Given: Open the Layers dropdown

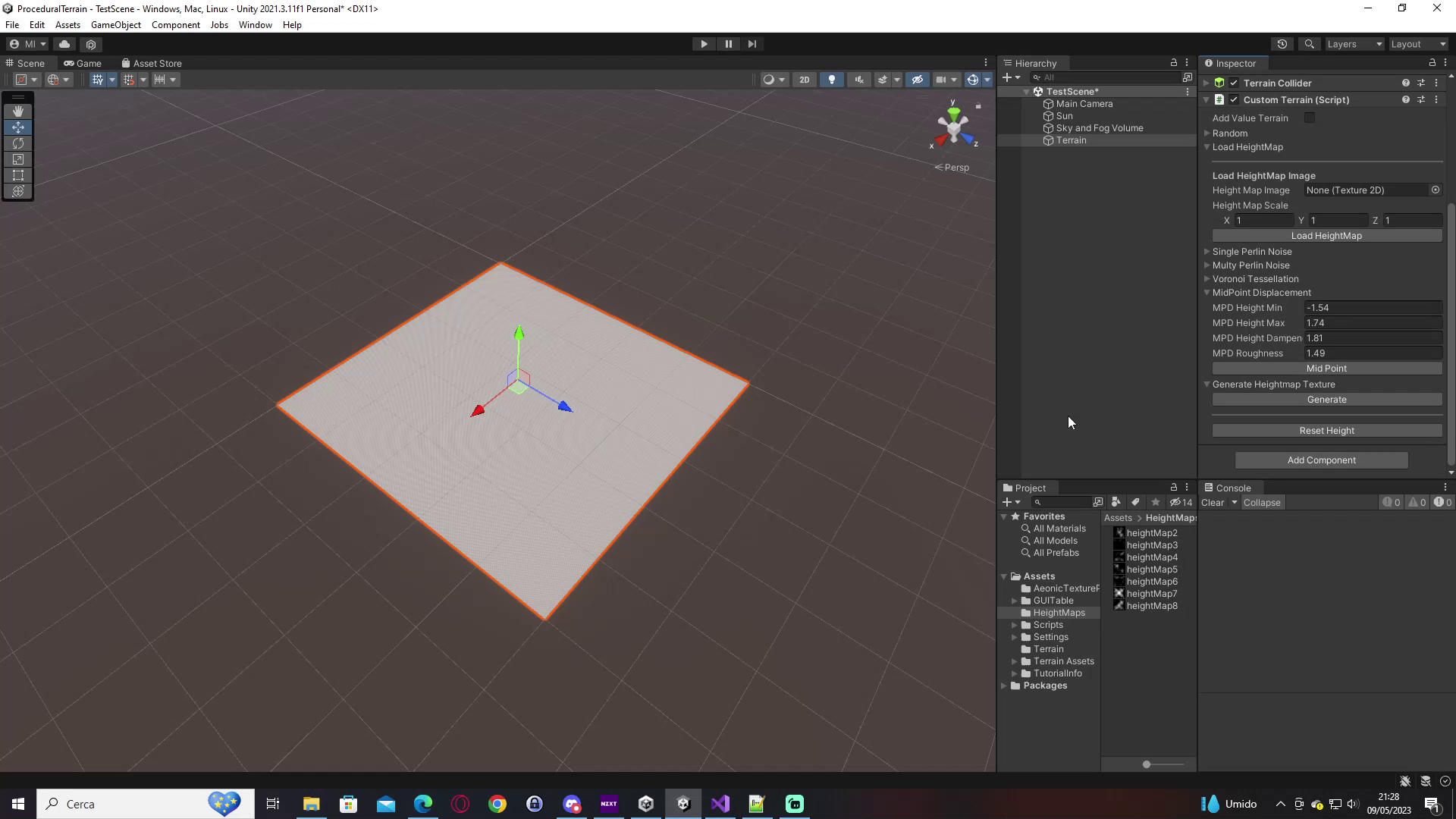Looking at the screenshot, I should tap(1354, 44).
